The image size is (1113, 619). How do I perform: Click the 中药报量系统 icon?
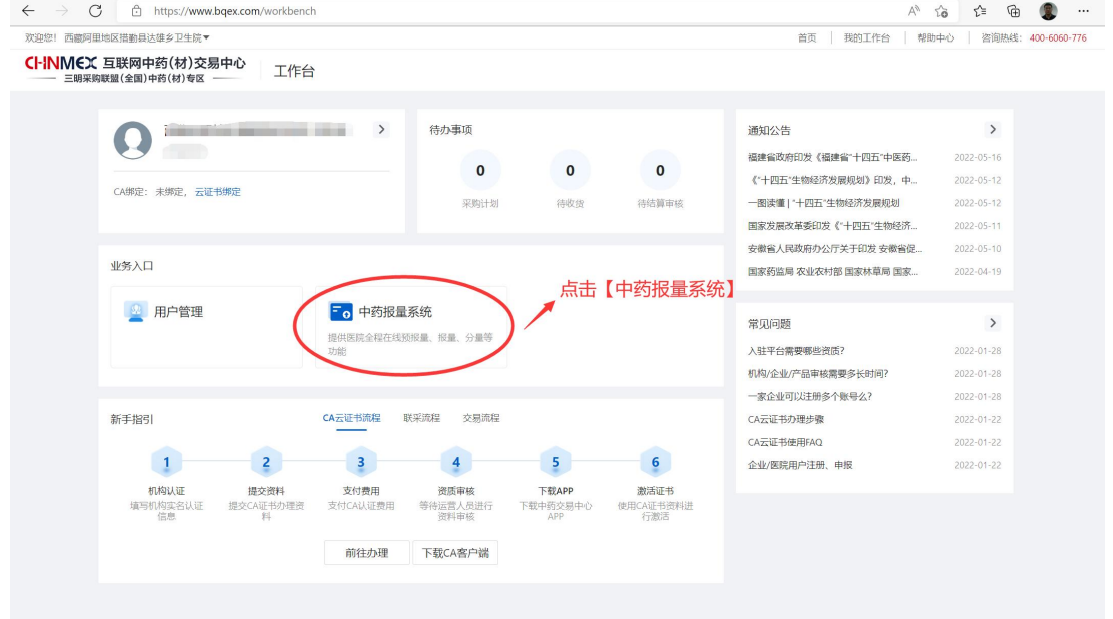(x=341, y=312)
